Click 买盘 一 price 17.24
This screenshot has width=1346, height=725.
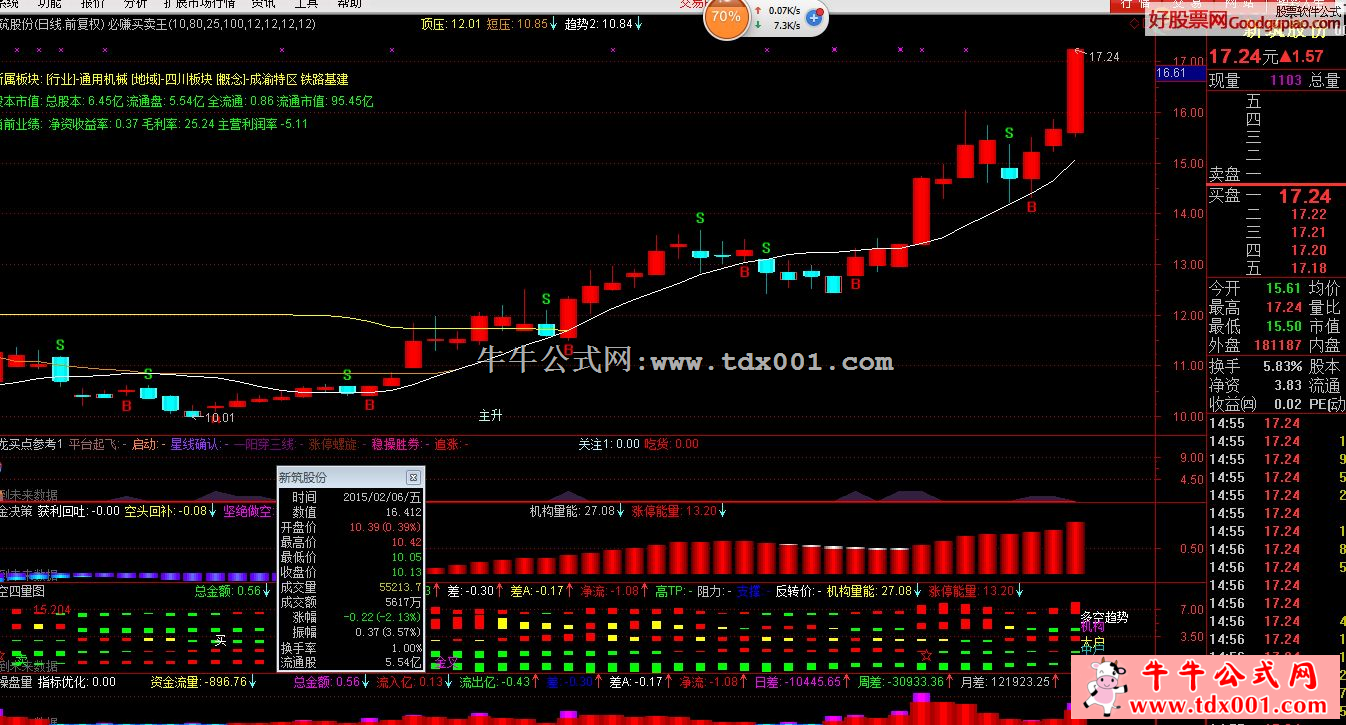(1305, 196)
